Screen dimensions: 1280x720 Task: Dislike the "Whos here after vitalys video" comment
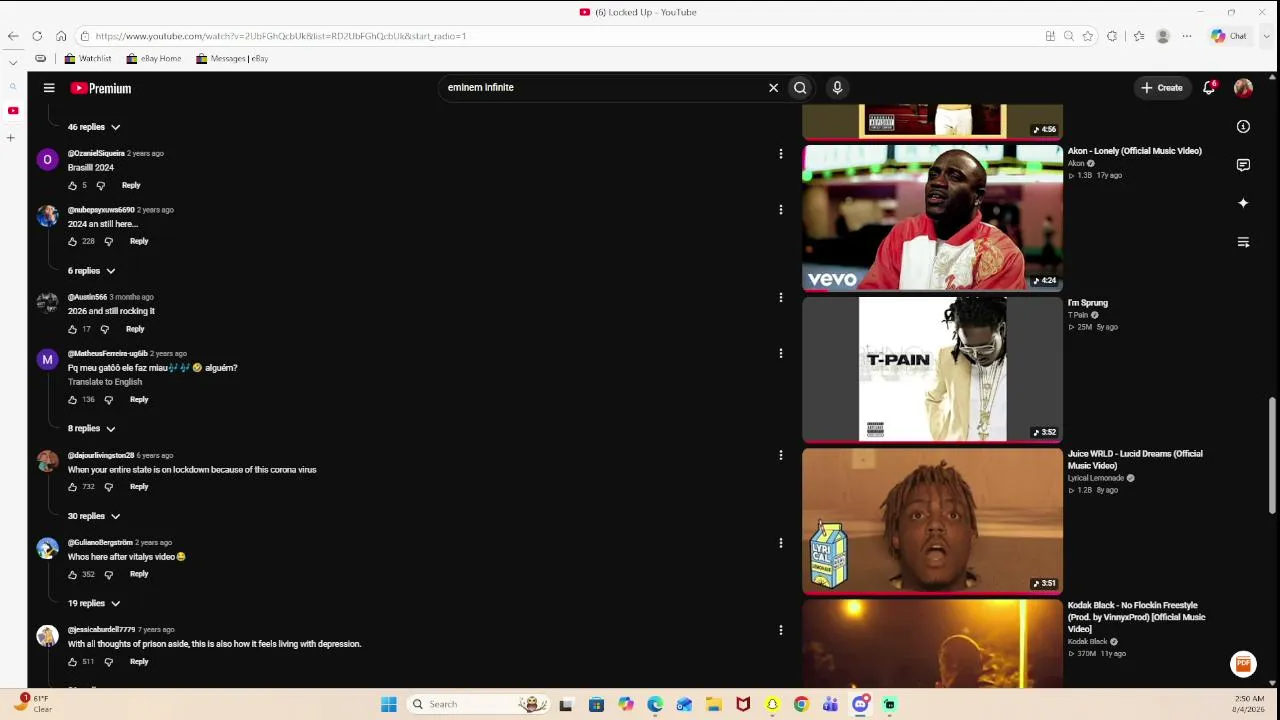point(109,574)
